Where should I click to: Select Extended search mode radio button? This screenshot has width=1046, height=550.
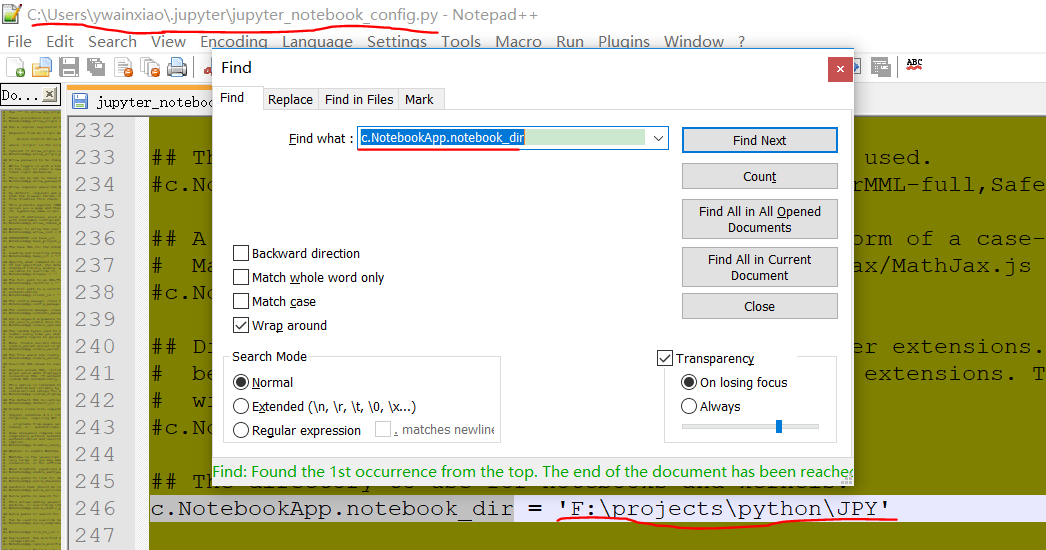click(x=240, y=406)
